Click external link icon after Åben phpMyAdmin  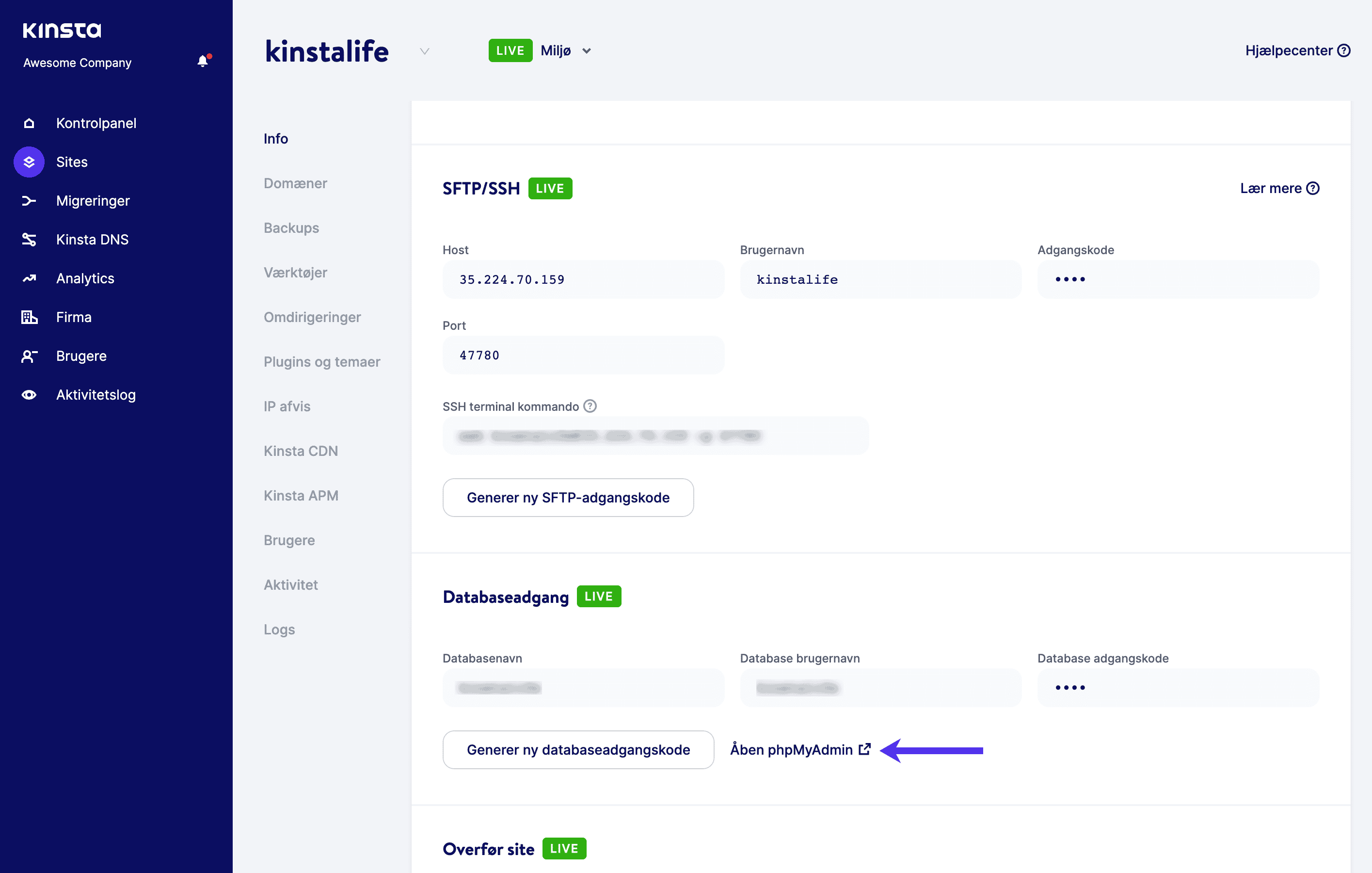pos(864,749)
